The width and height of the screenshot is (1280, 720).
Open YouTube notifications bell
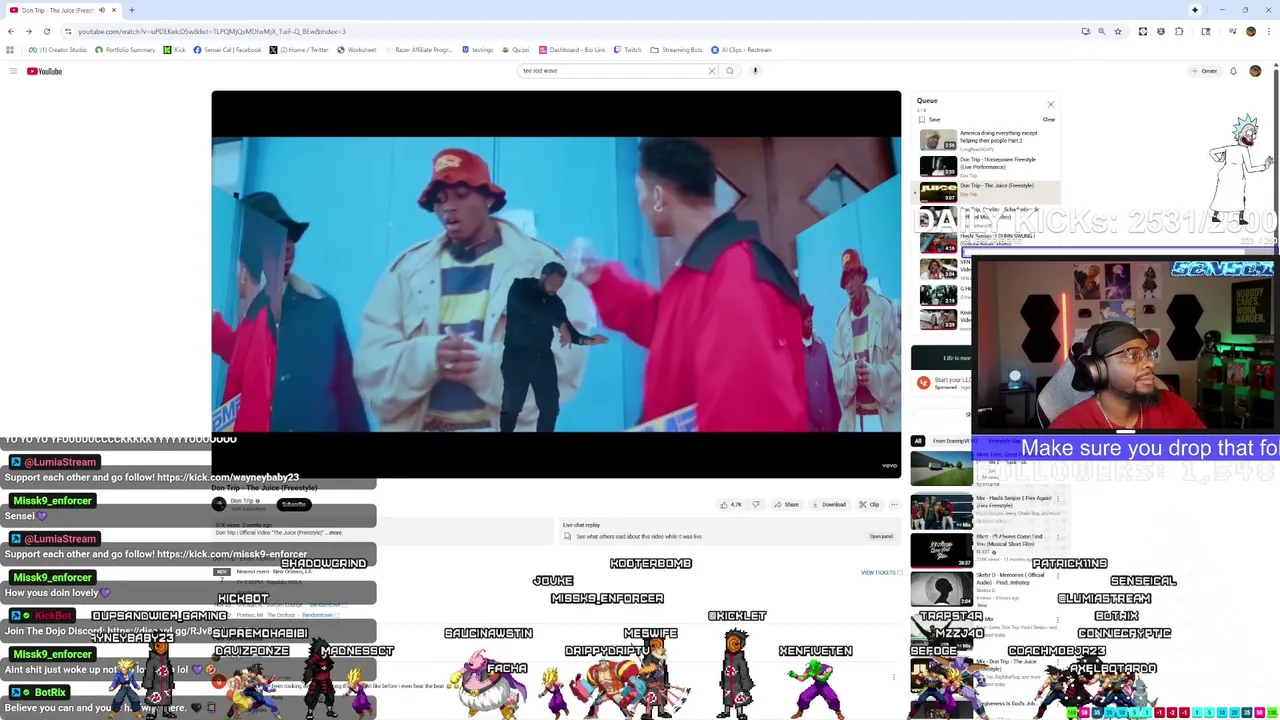click(x=1233, y=71)
